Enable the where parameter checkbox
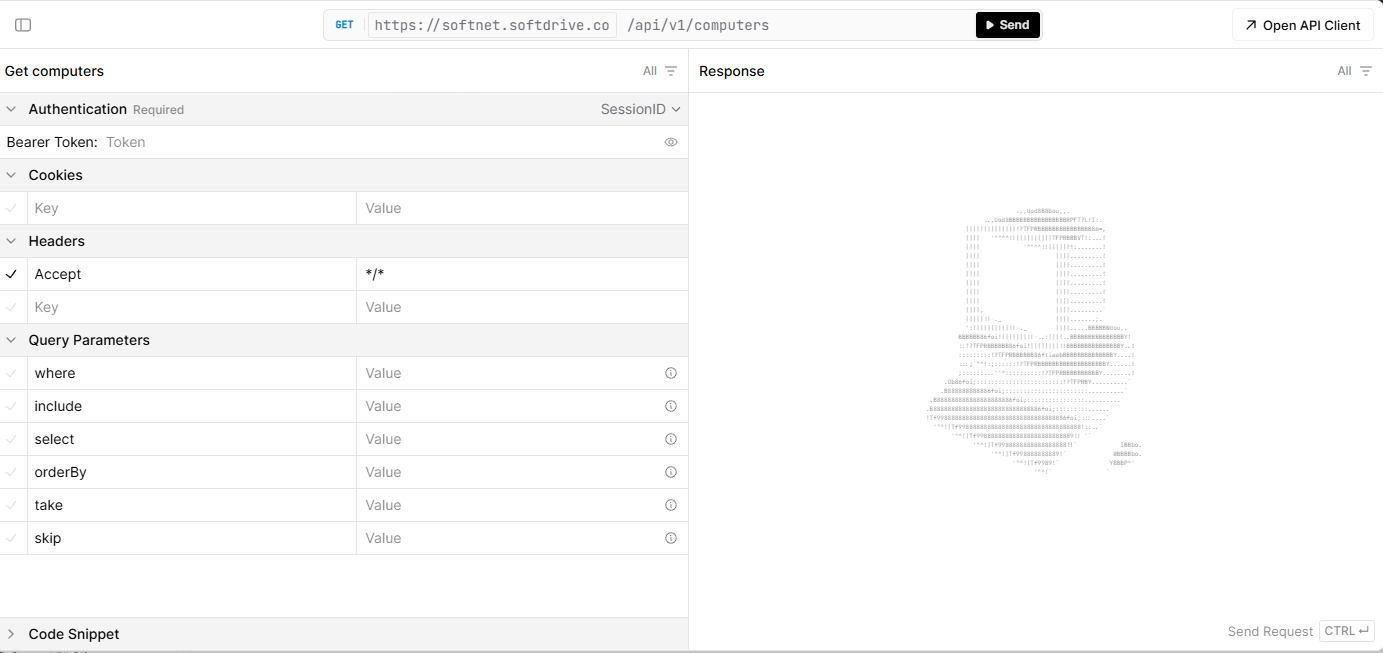The width and height of the screenshot is (1383, 653). click(x=12, y=373)
